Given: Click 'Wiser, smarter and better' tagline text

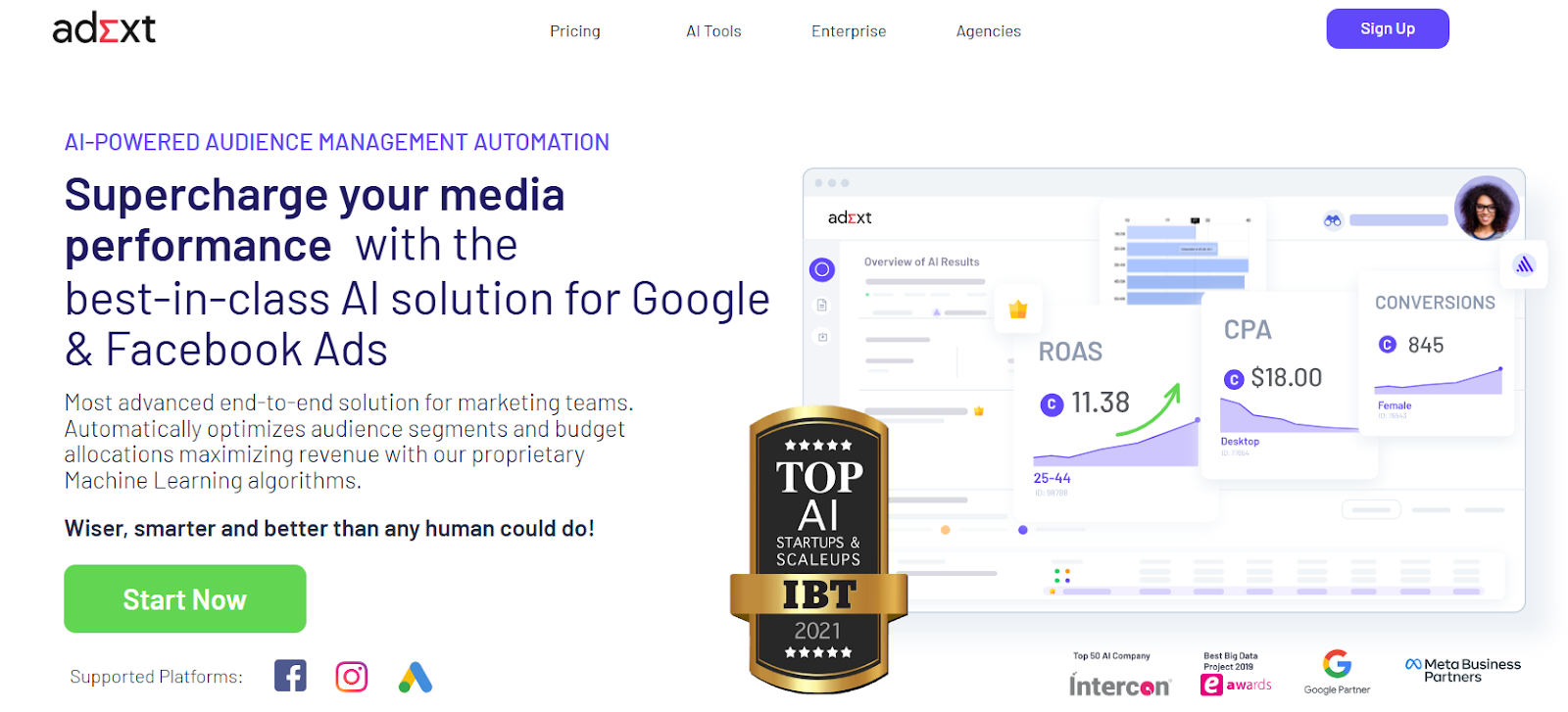Looking at the screenshot, I should pyautogui.click(x=329, y=529).
